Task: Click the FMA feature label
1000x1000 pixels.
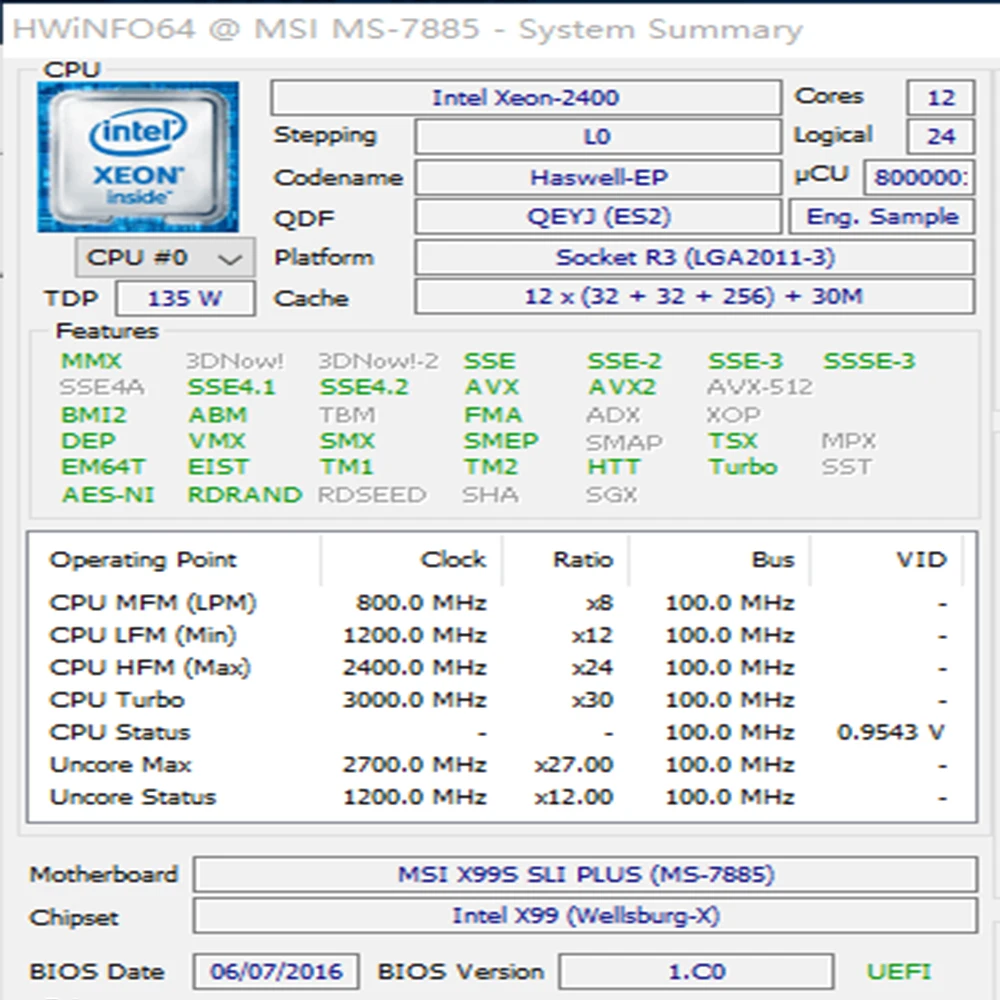Action: pyautogui.click(x=492, y=415)
